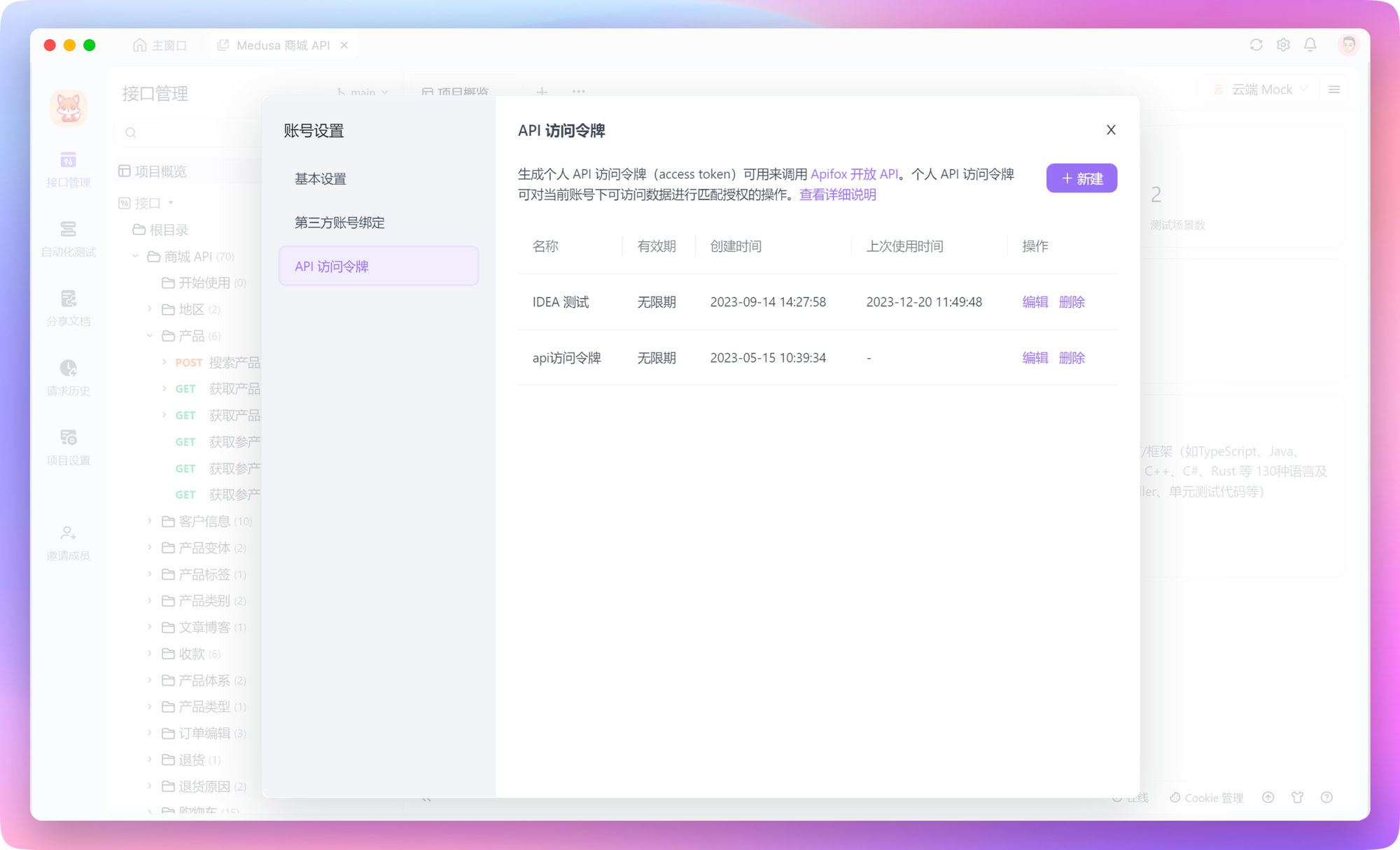
Task: Expand the 收款 folder
Action: click(150, 653)
